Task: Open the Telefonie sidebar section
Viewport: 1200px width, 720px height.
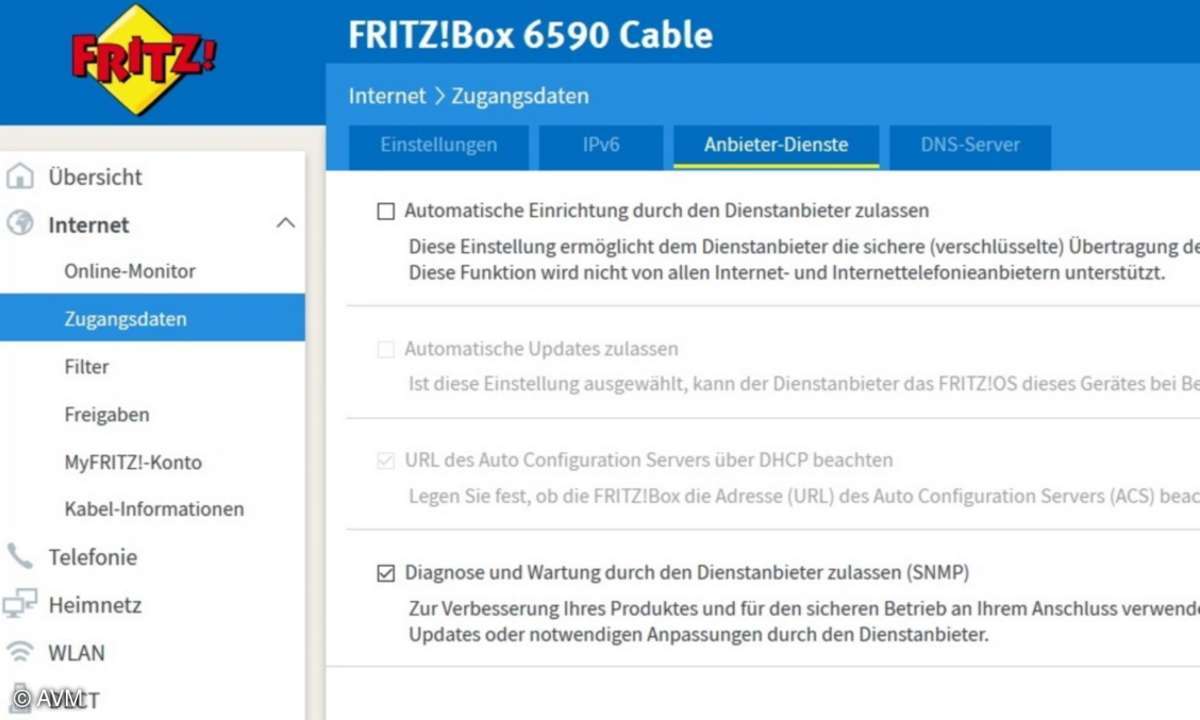Action: click(93, 557)
